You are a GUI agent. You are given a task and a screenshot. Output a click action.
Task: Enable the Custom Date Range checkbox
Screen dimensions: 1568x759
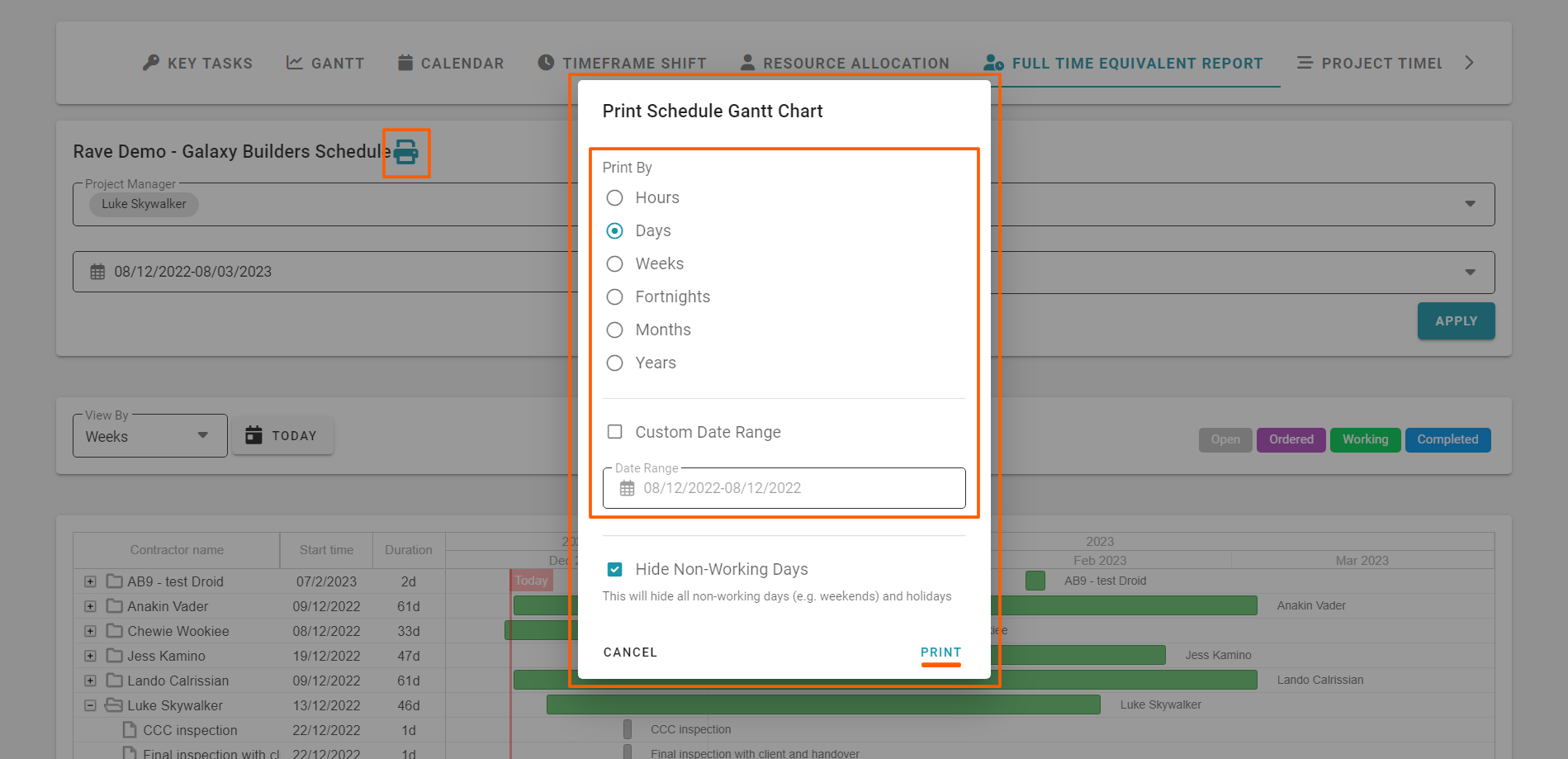pyautogui.click(x=614, y=432)
